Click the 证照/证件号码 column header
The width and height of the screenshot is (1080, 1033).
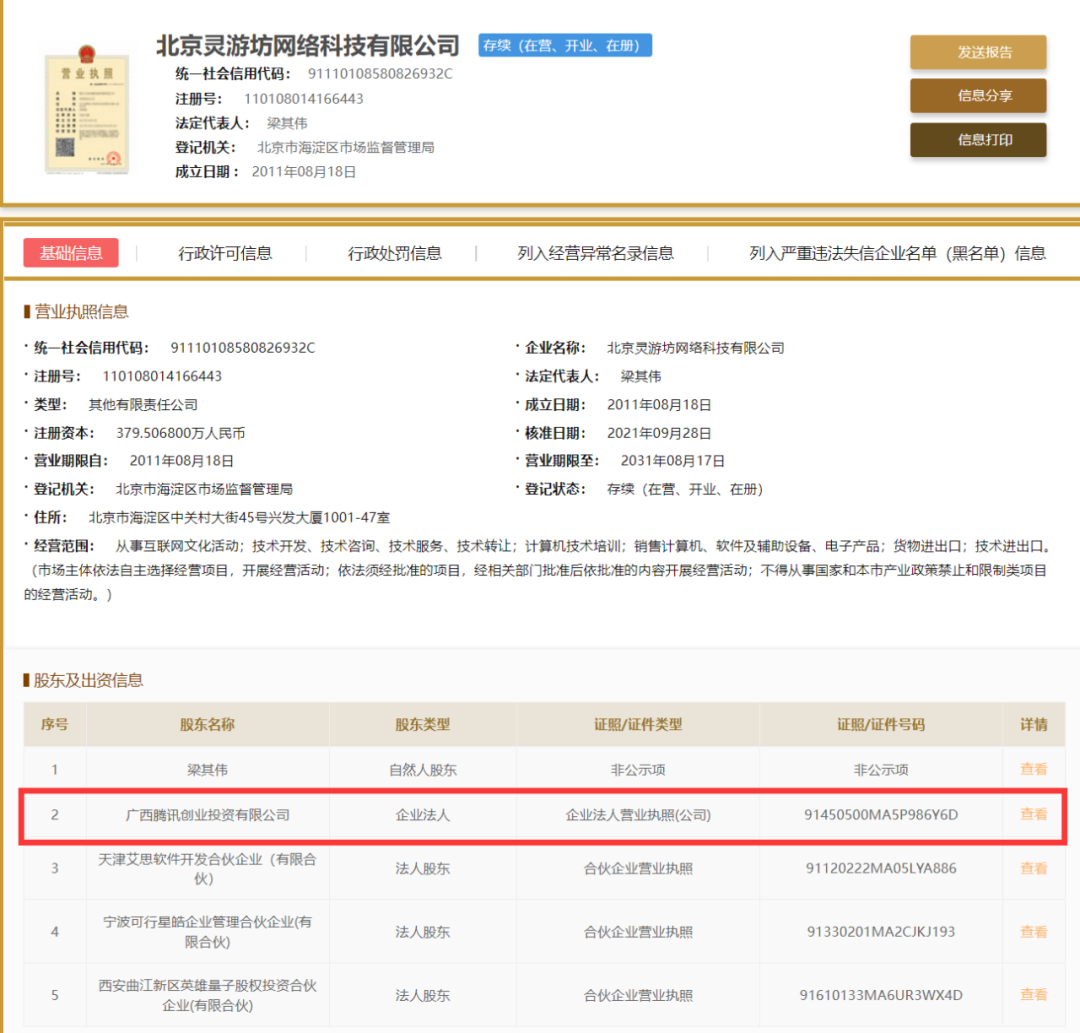pos(881,724)
